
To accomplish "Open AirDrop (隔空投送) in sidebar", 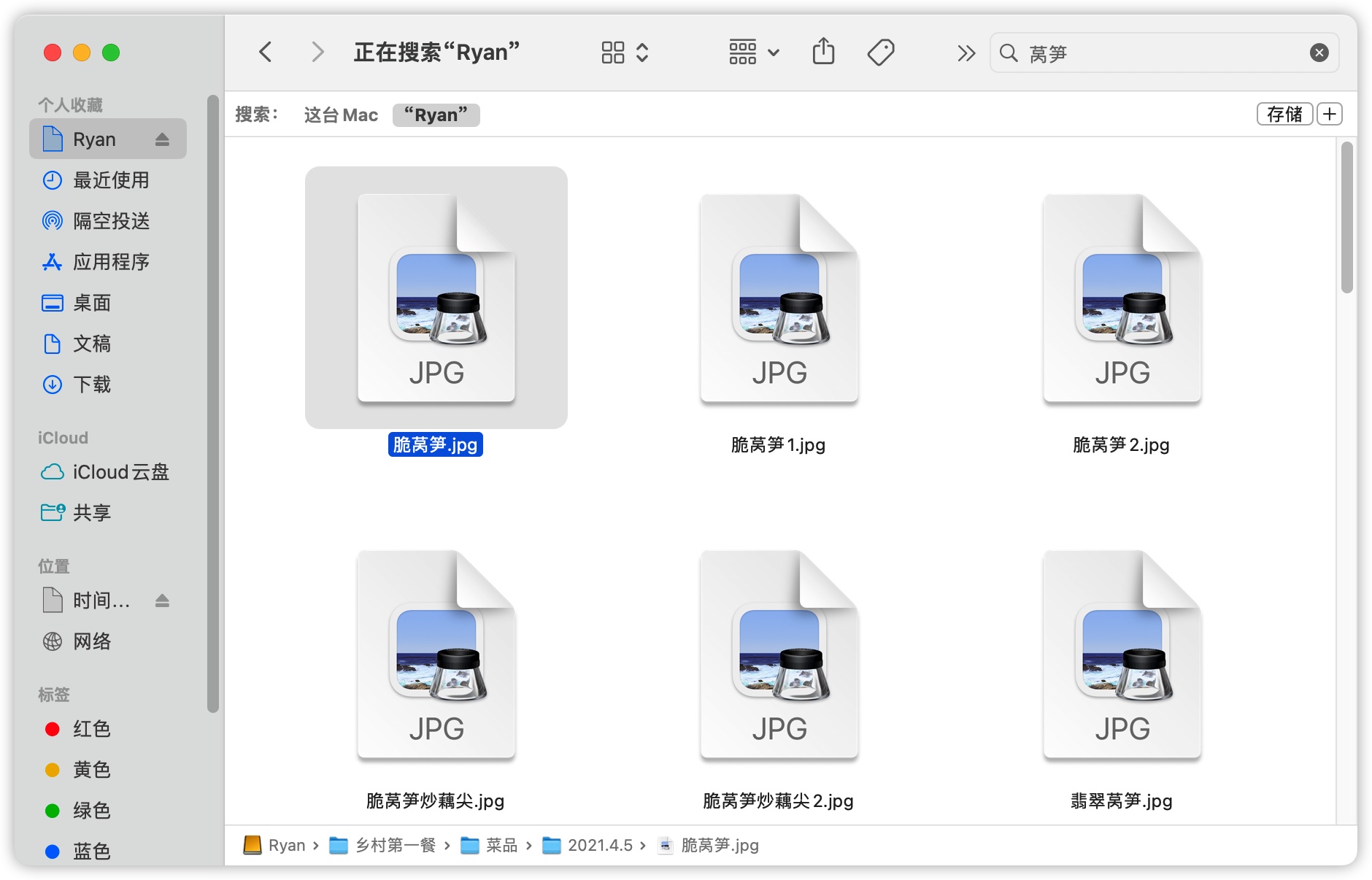I will tap(110, 221).
